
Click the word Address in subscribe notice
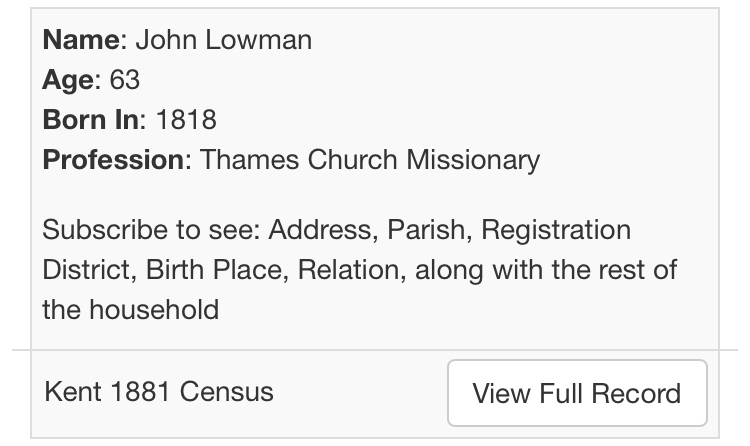coord(319,231)
